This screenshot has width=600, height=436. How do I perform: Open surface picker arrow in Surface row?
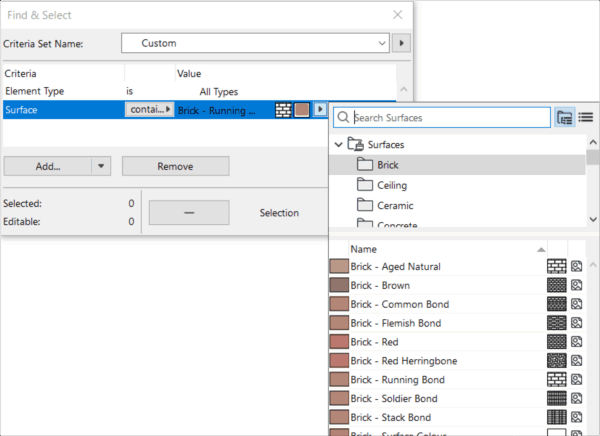coord(320,110)
